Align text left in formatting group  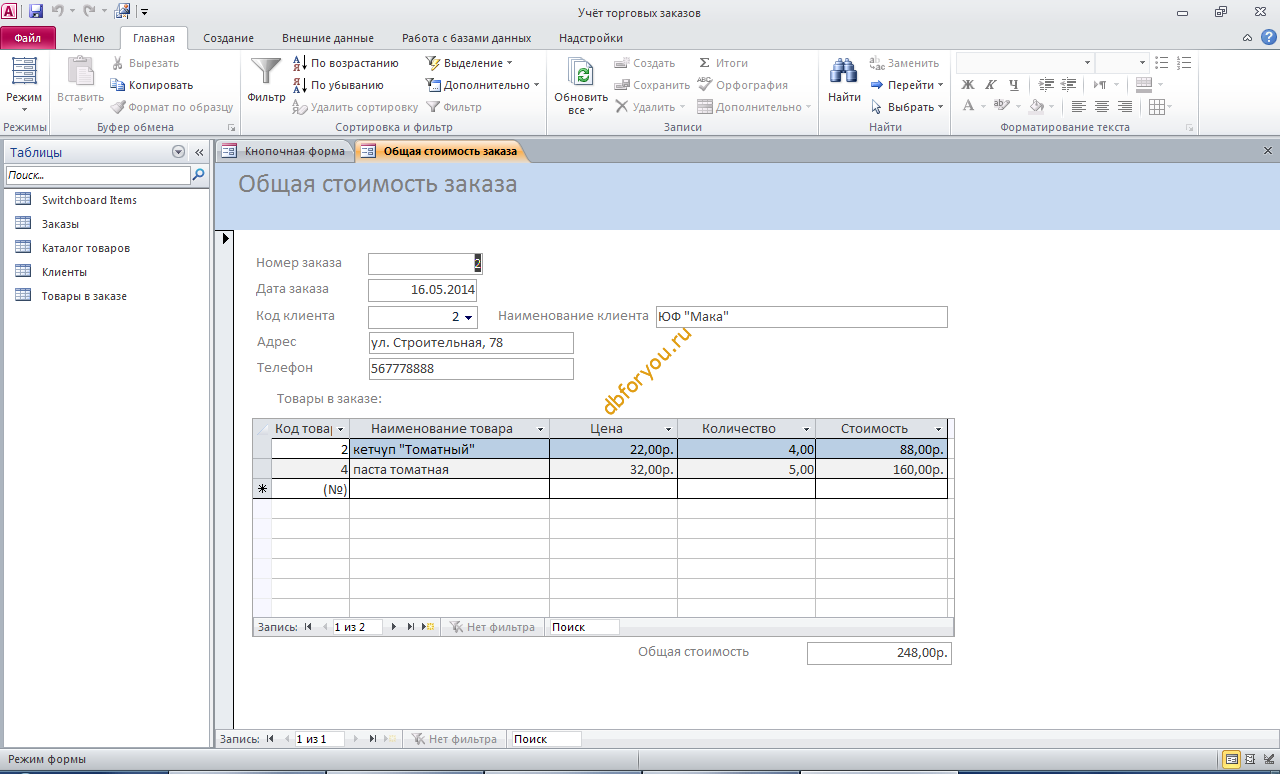pyautogui.click(x=1079, y=107)
